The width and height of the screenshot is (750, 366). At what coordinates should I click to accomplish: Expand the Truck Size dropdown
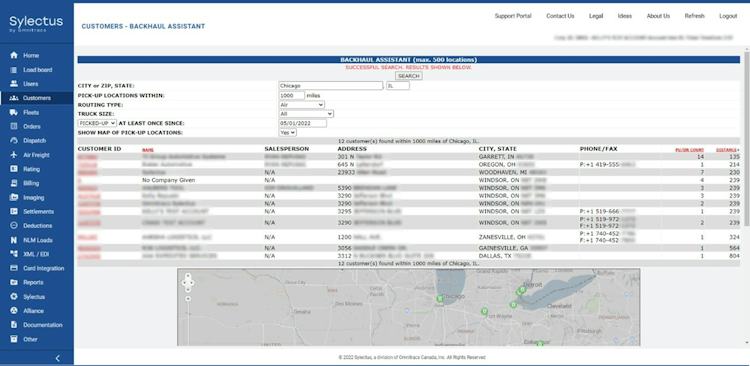pos(306,114)
